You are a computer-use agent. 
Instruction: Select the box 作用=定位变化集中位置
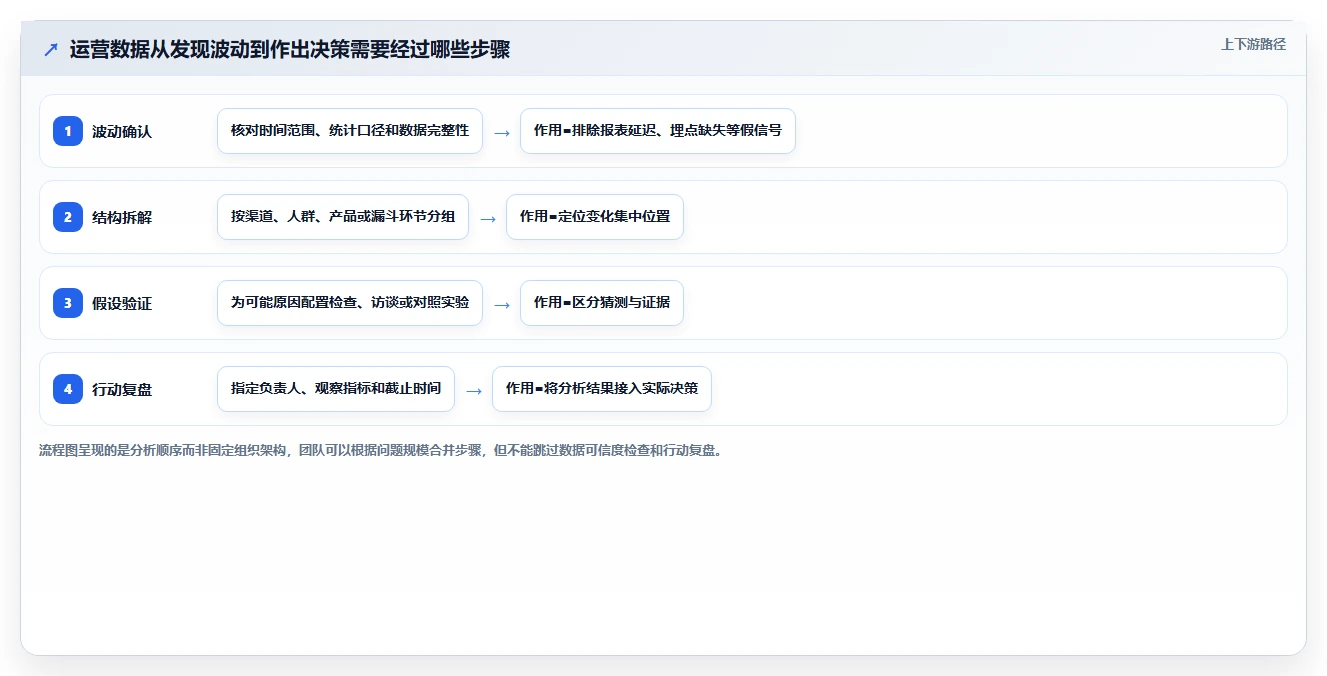[x=595, y=217]
